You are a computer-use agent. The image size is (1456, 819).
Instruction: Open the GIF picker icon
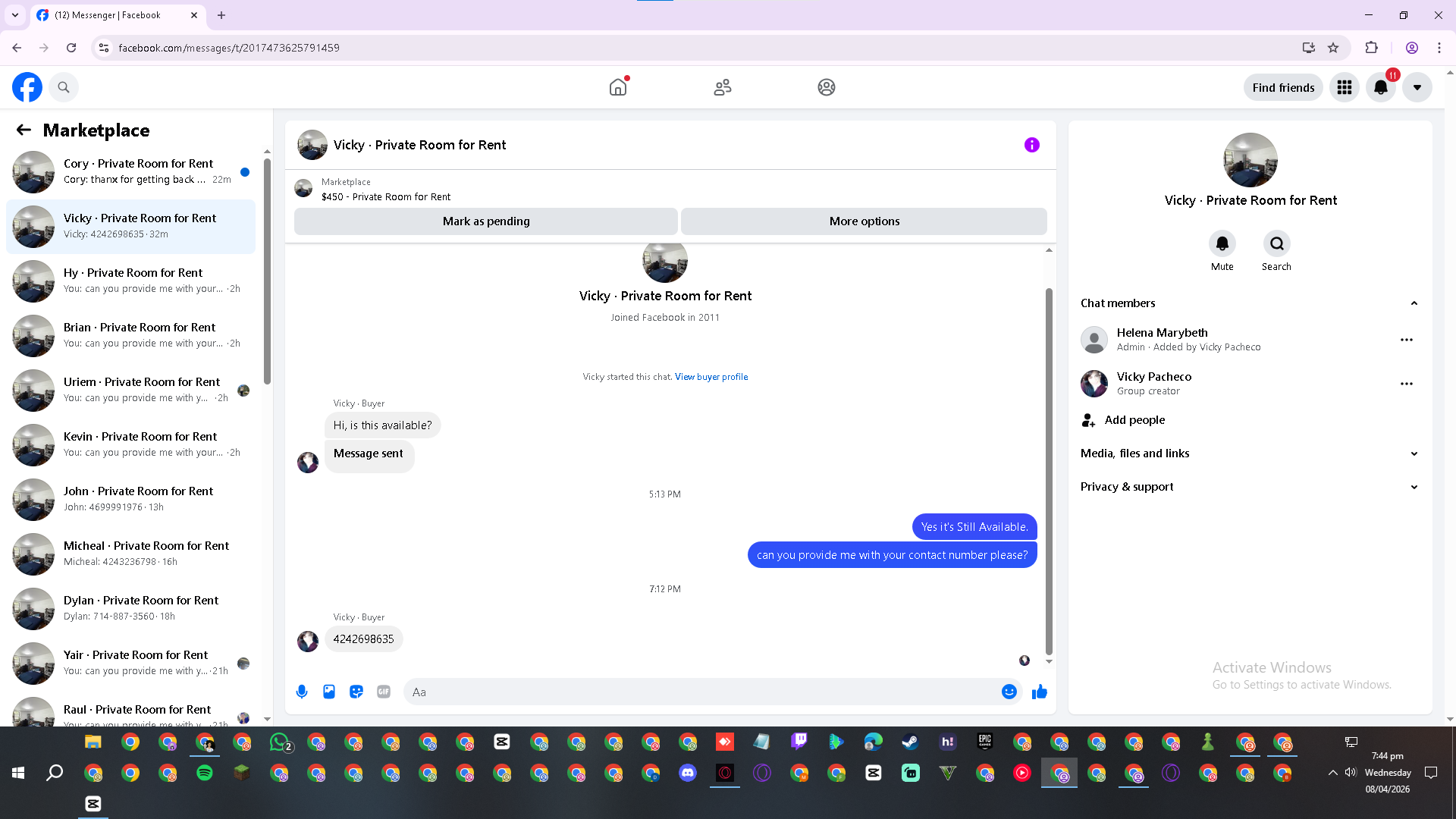(x=384, y=692)
